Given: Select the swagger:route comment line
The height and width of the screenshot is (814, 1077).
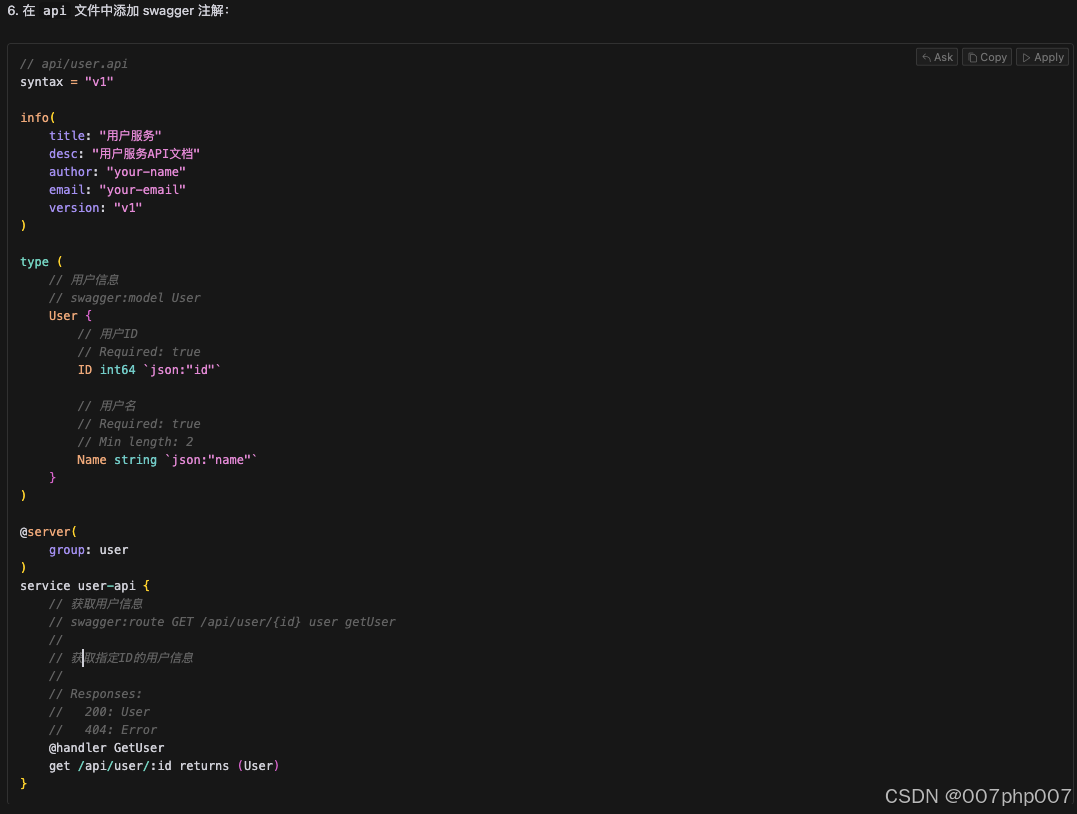Looking at the screenshot, I should [x=222, y=621].
